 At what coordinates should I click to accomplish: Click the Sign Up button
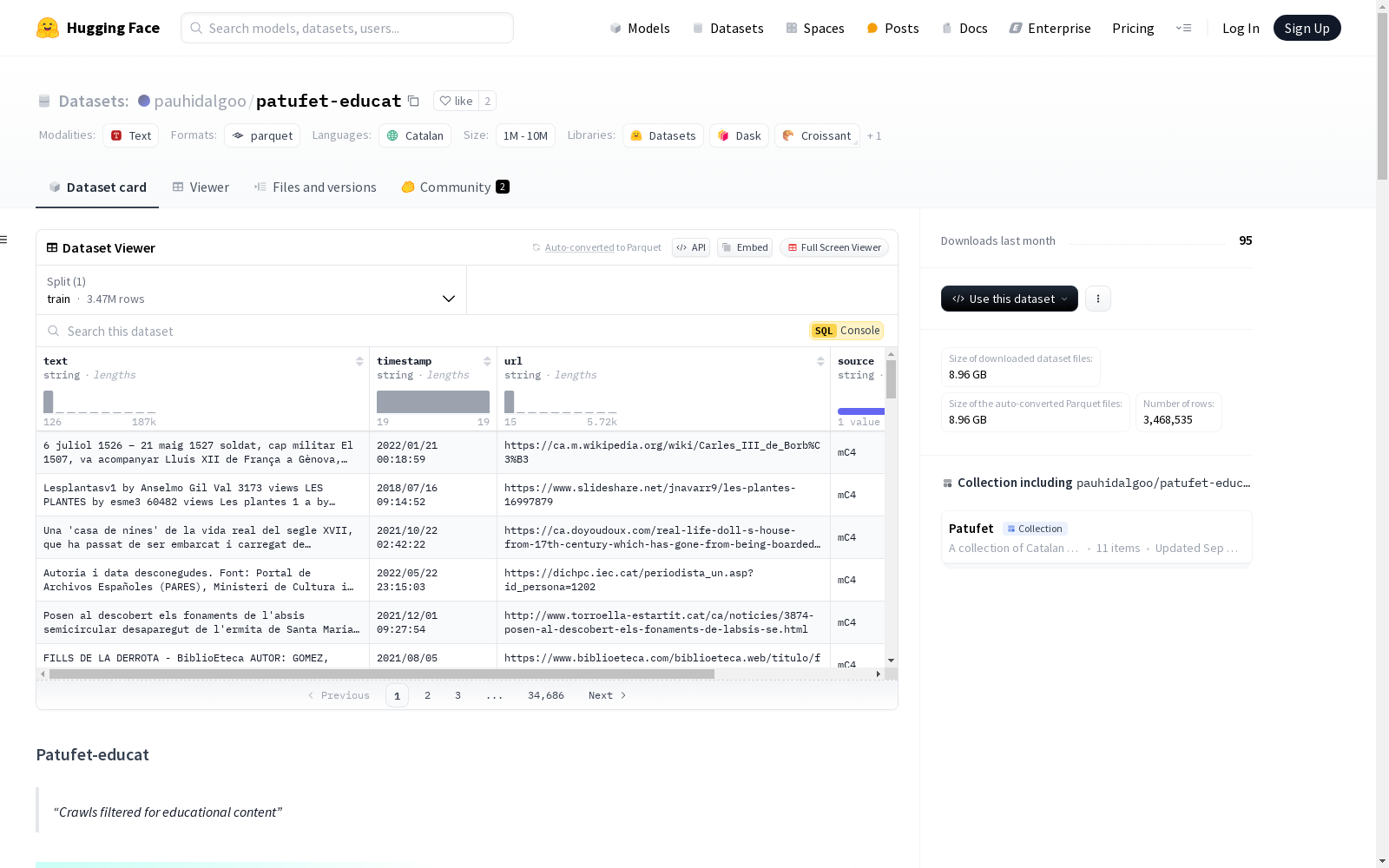pyautogui.click(x=1307, y=28)
